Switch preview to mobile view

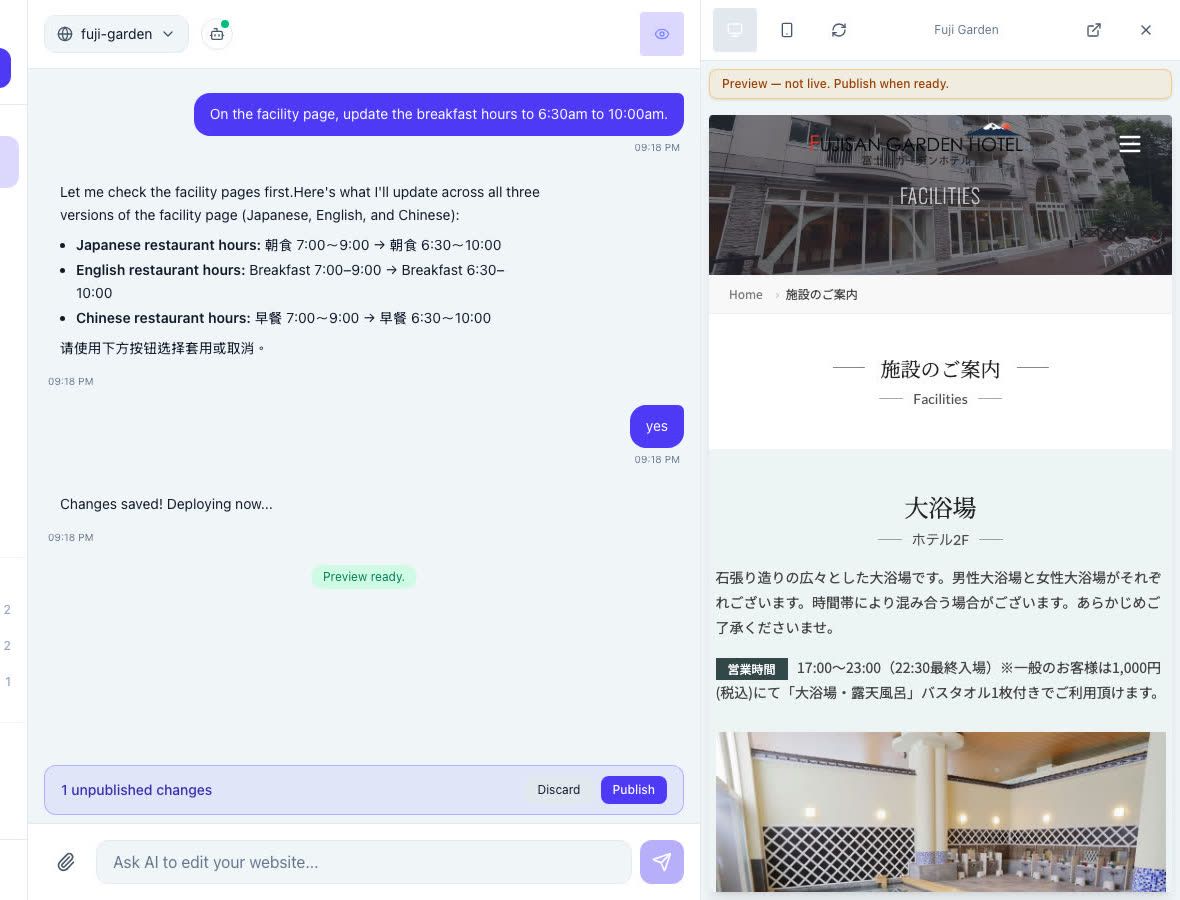786,30
